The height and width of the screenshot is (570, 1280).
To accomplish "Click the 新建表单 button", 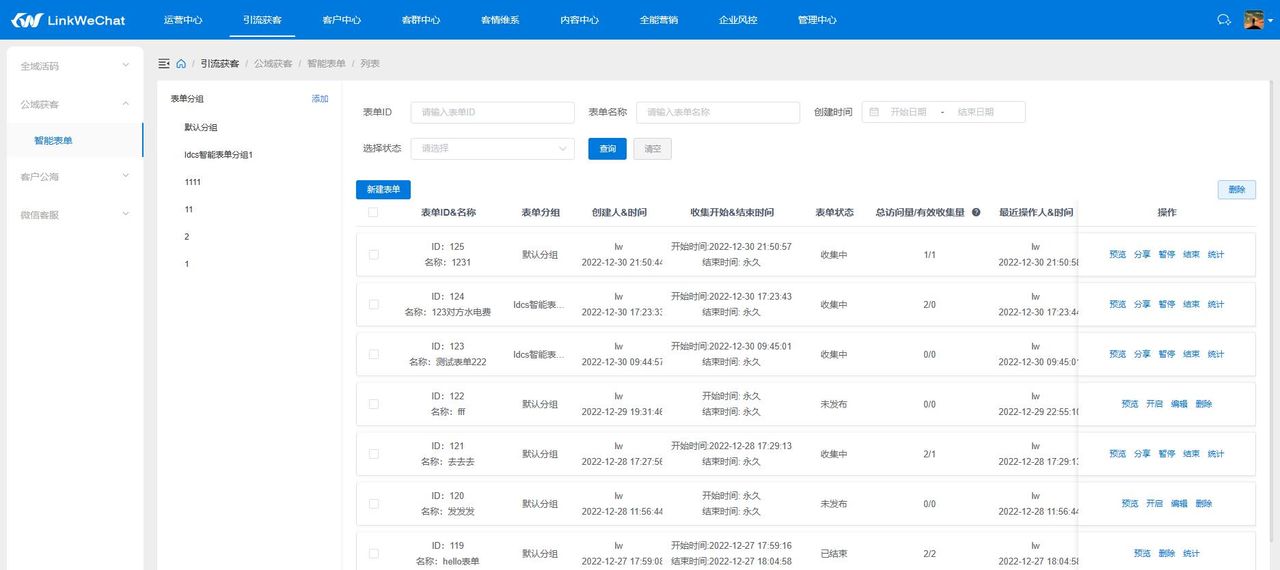I will pos(383,189).
